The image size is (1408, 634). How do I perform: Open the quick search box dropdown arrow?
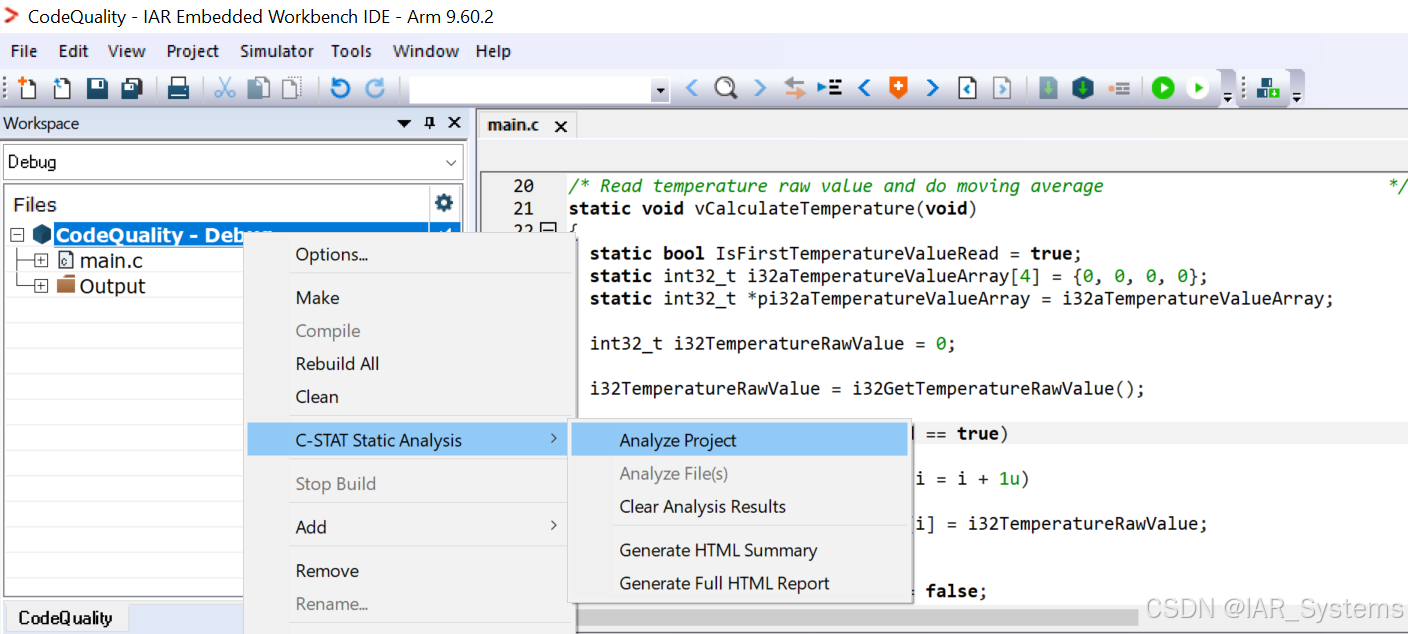pos(660,91)
